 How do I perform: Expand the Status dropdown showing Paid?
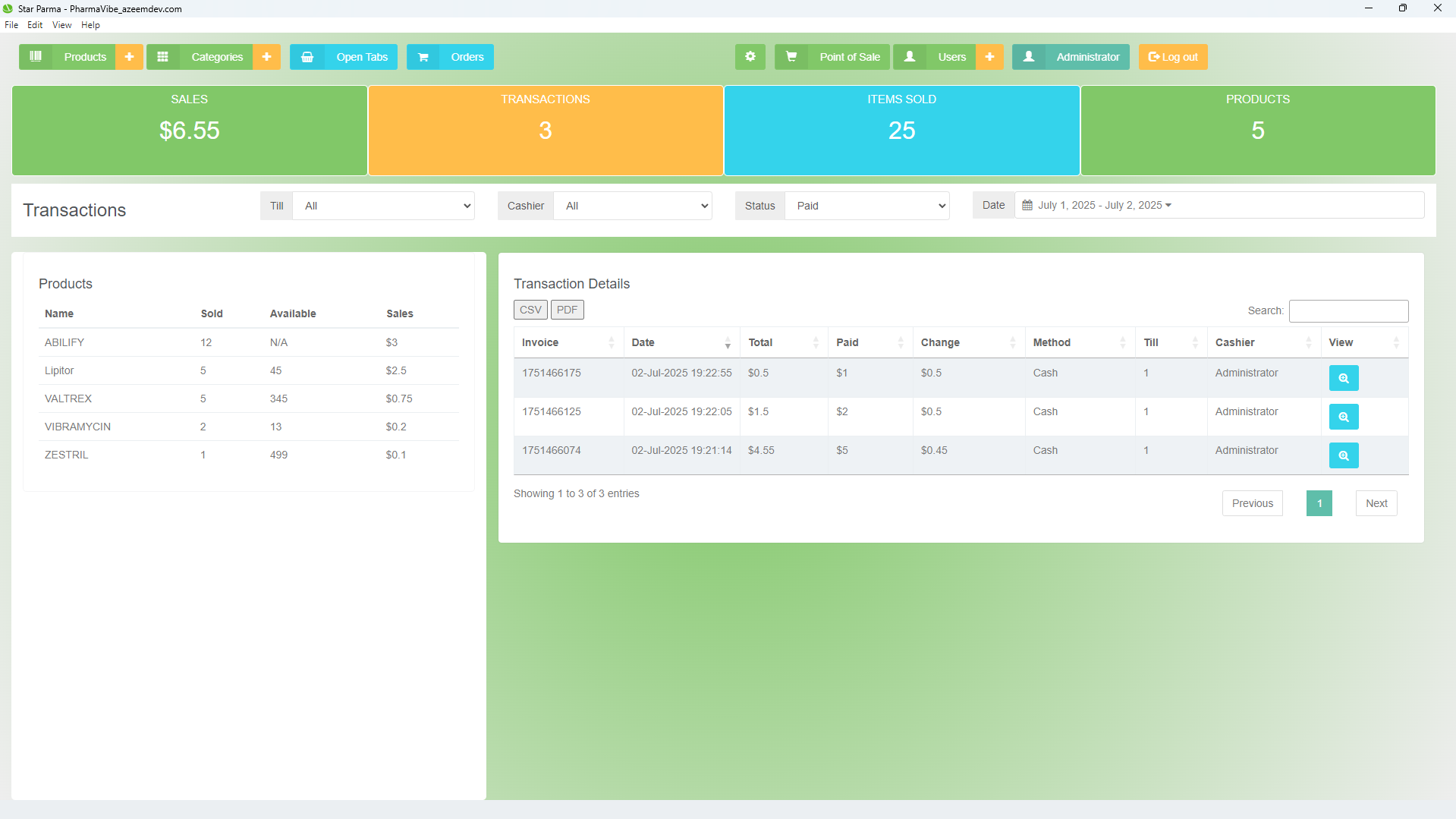click(866, 206)
